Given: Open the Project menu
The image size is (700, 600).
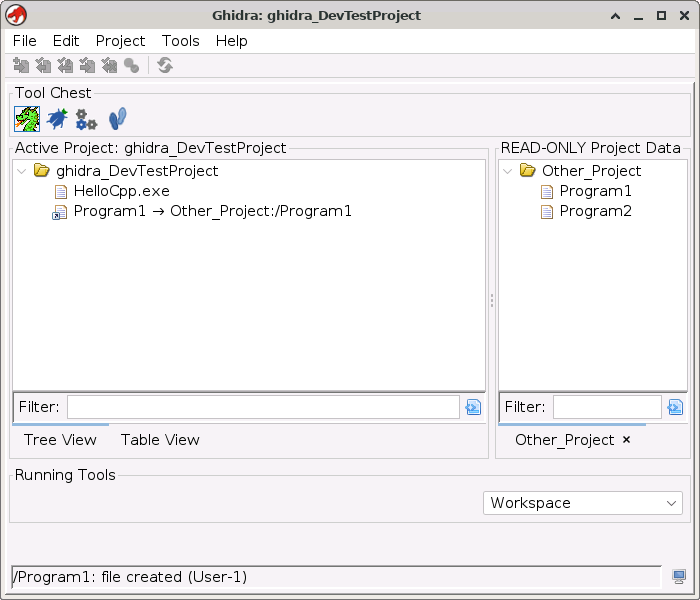Looking at the screenshot, I should click(x=120, y=41).
